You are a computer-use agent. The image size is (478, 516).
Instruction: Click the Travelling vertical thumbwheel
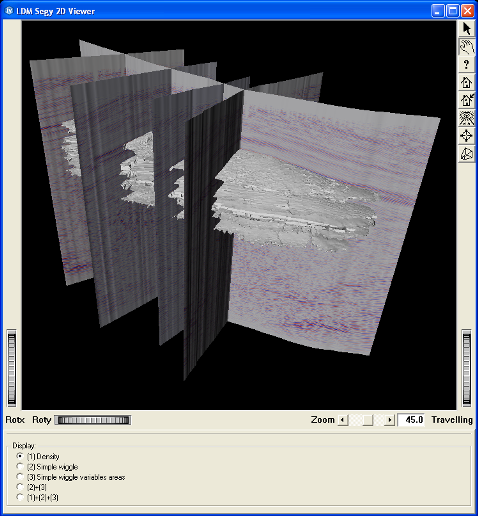click(x=466, y=368)
